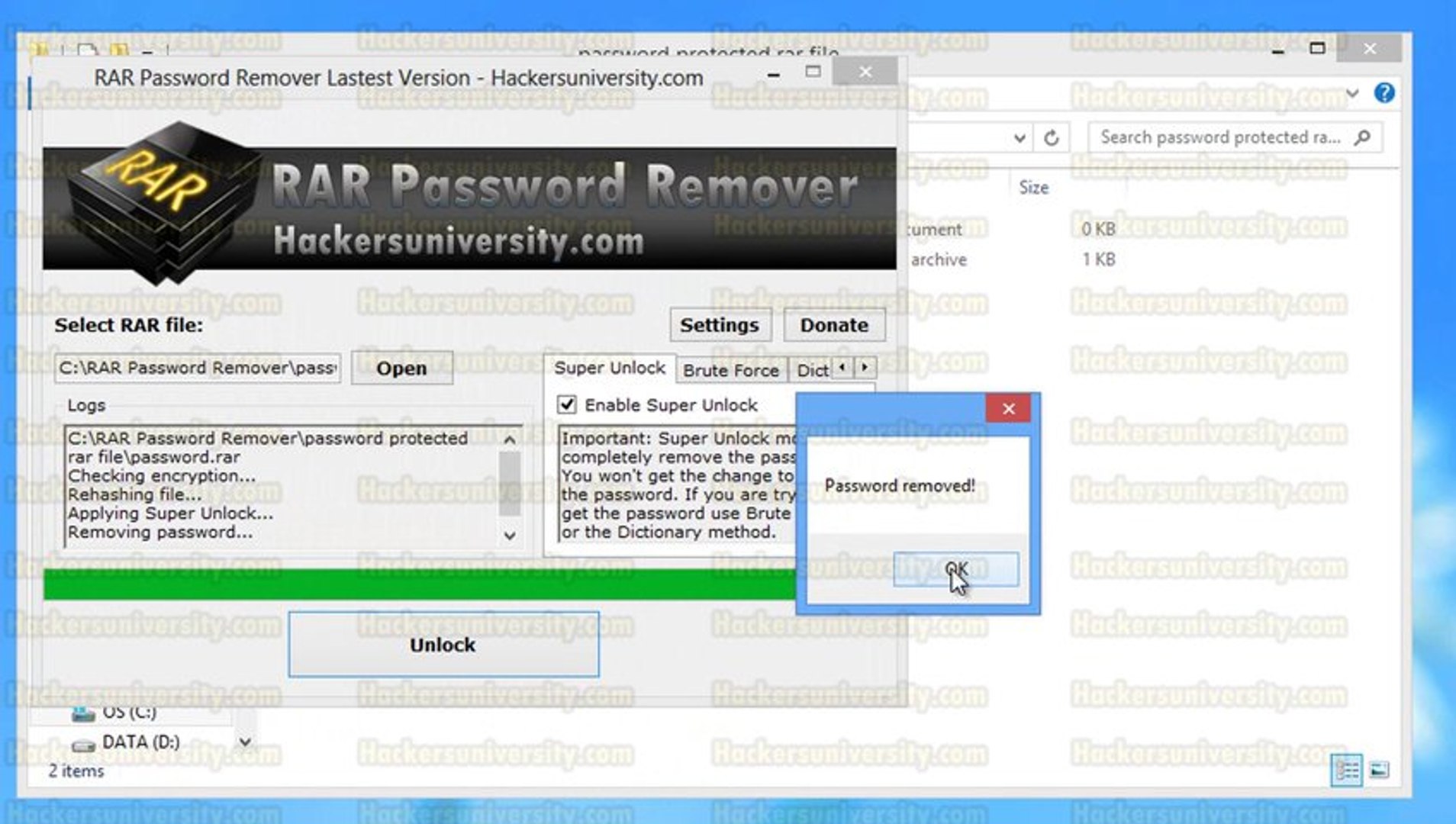
Task: Select the Dict tab
Action: (812, 370)
